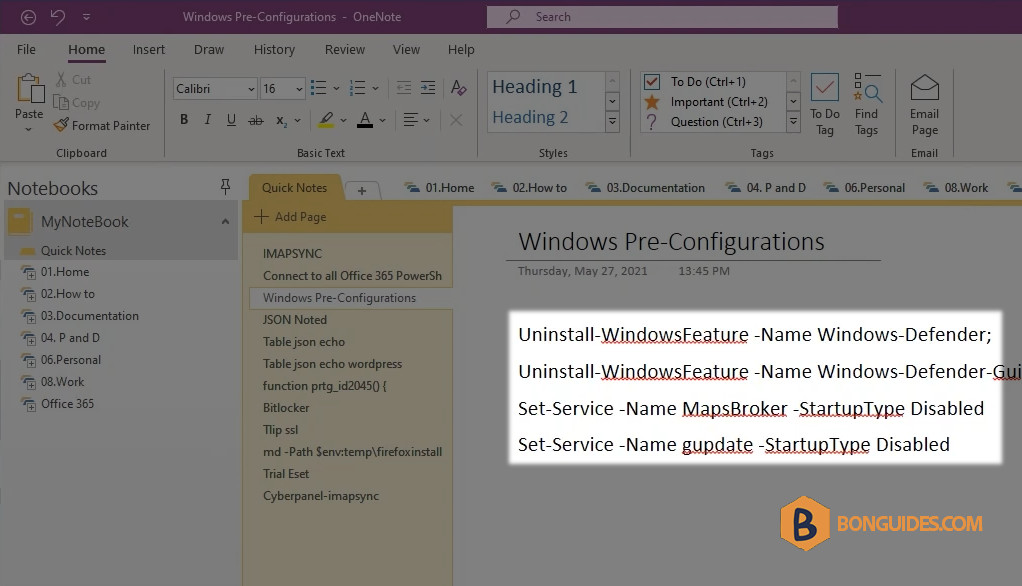1022x586 pixels.
Task: Click the Delete X icon in Basic Text
Action: 456,120
